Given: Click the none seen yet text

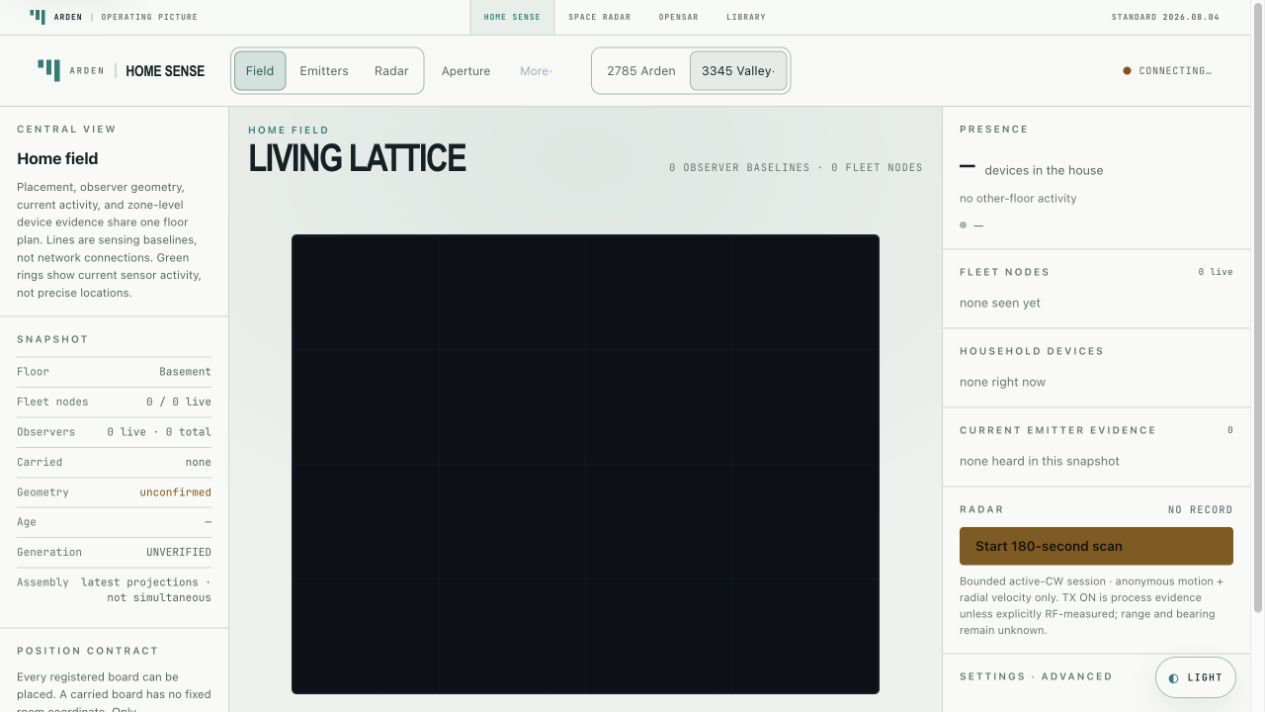Looking at the screenshot, I should (1000, 303).
